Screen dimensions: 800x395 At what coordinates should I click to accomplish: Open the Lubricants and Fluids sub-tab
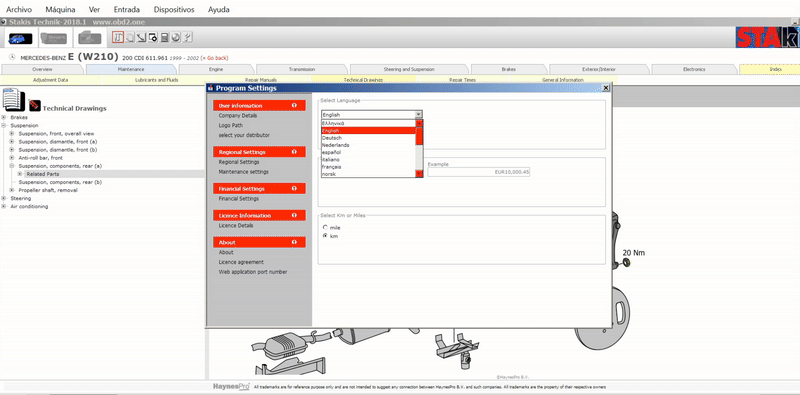[157, 80]
